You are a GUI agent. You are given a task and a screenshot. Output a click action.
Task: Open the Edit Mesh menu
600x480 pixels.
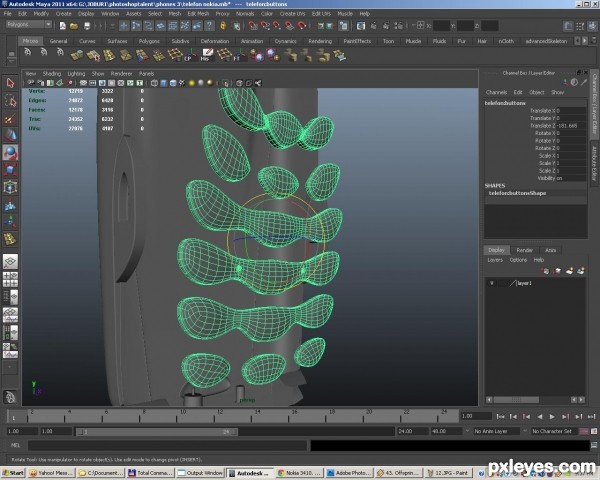[x=198, y=14]
